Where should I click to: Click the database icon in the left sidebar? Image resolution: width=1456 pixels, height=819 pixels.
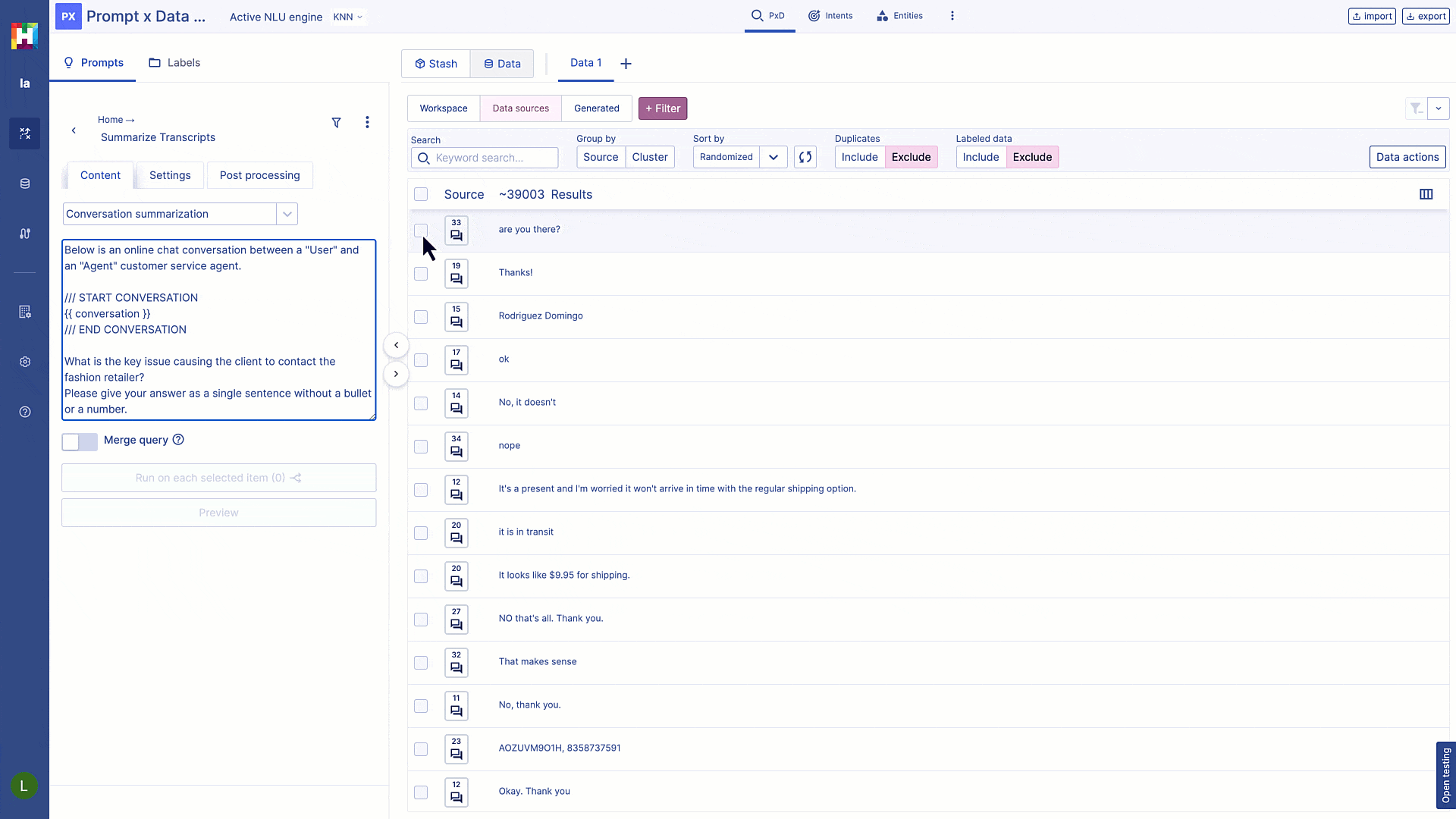tap(25, 184)
